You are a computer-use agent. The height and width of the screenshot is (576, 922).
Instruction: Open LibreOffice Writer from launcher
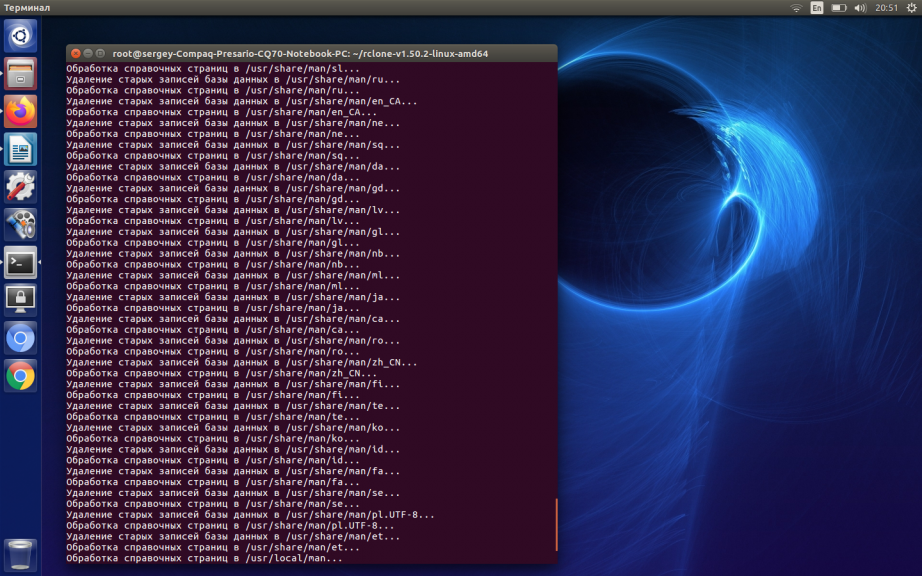click(20, 149)
